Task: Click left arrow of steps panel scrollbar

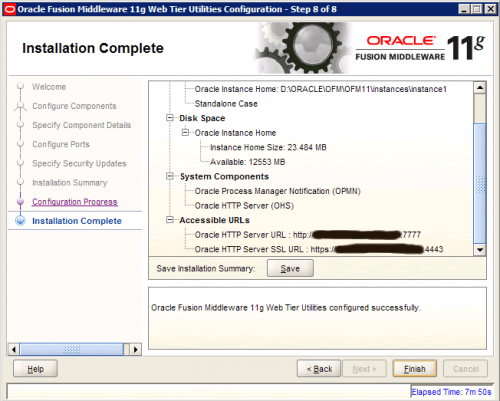Action: [x=14, y=350]
